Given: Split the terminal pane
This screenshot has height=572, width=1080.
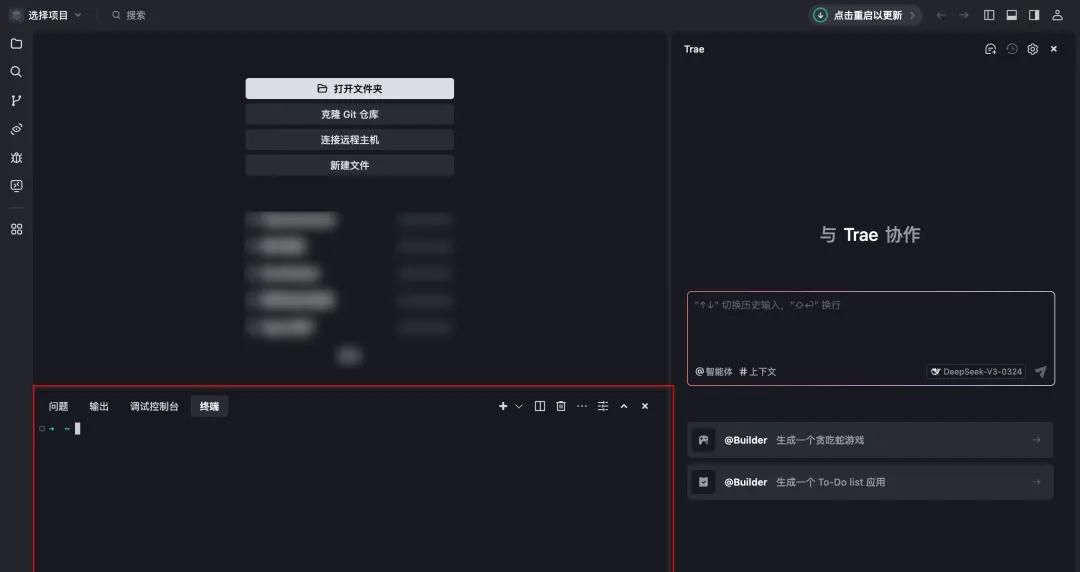Looking at the screenshot, I should [x=540, y=406].
